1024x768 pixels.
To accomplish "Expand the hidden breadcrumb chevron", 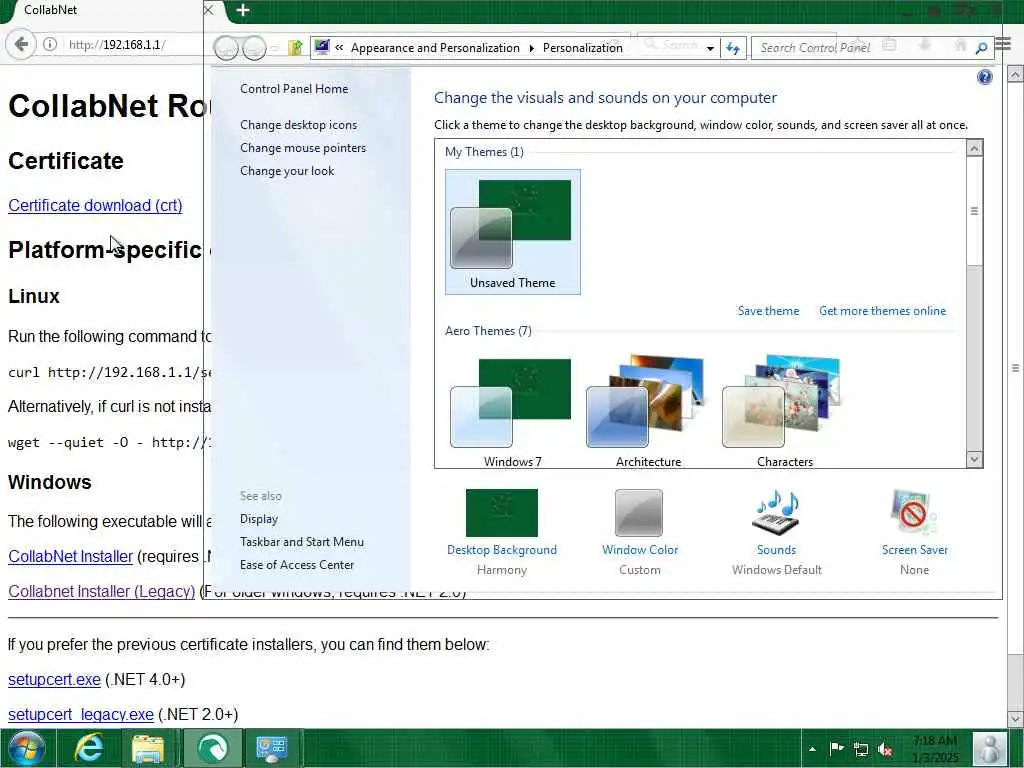I will pyautogui.click(x=339, y=48).
